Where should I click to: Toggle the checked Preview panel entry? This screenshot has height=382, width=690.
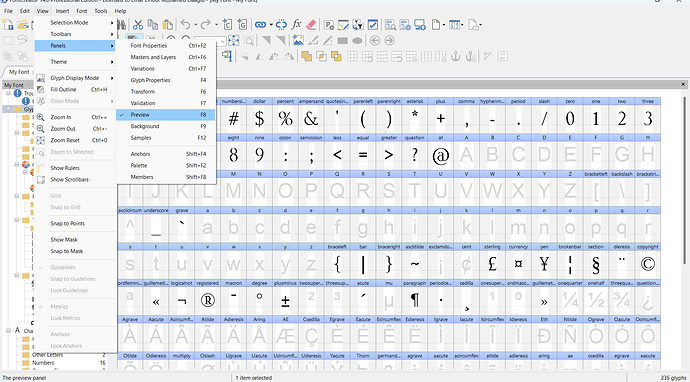(x=166, y=115)
